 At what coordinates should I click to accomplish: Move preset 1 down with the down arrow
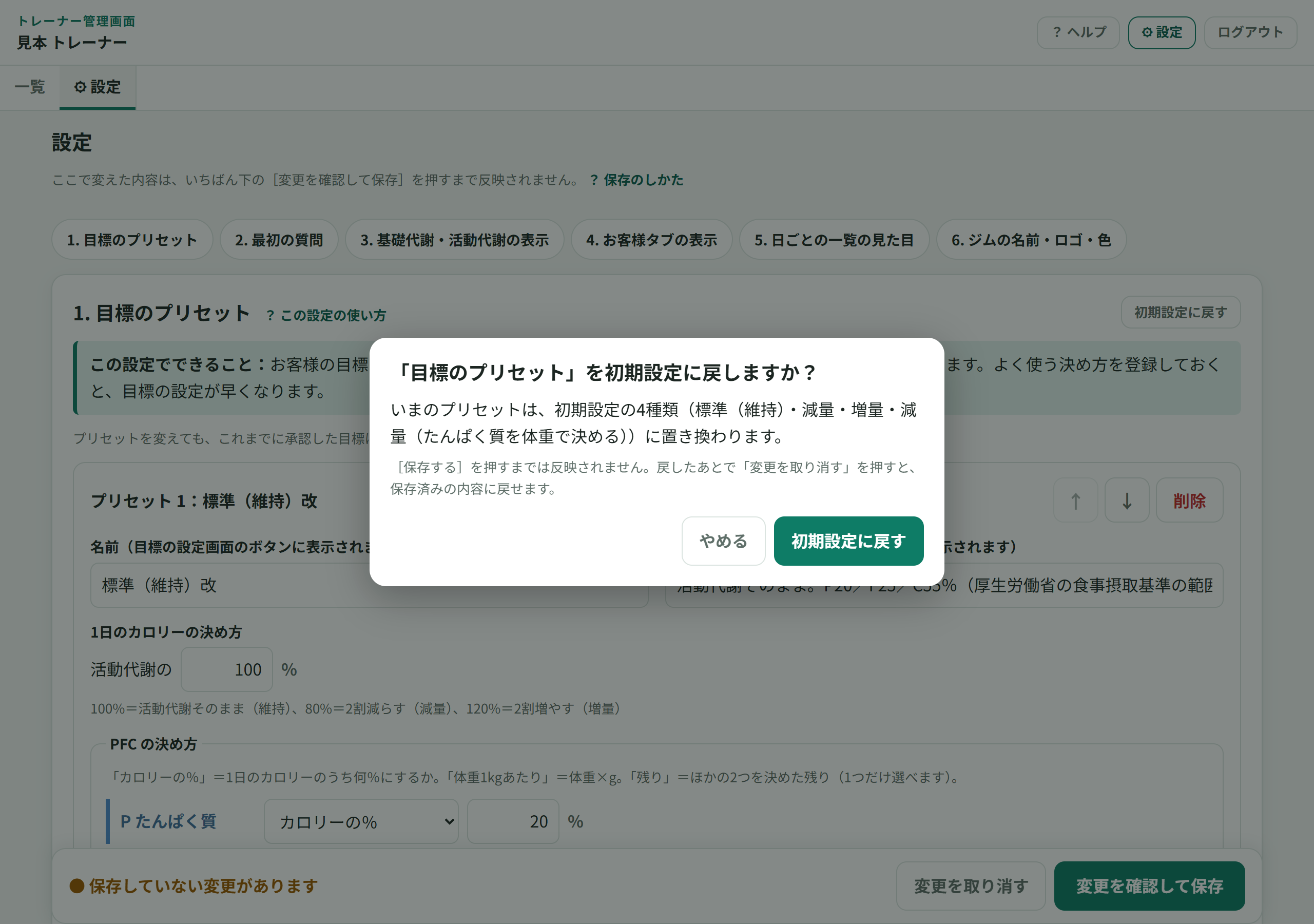click(x=1127, y=500)
